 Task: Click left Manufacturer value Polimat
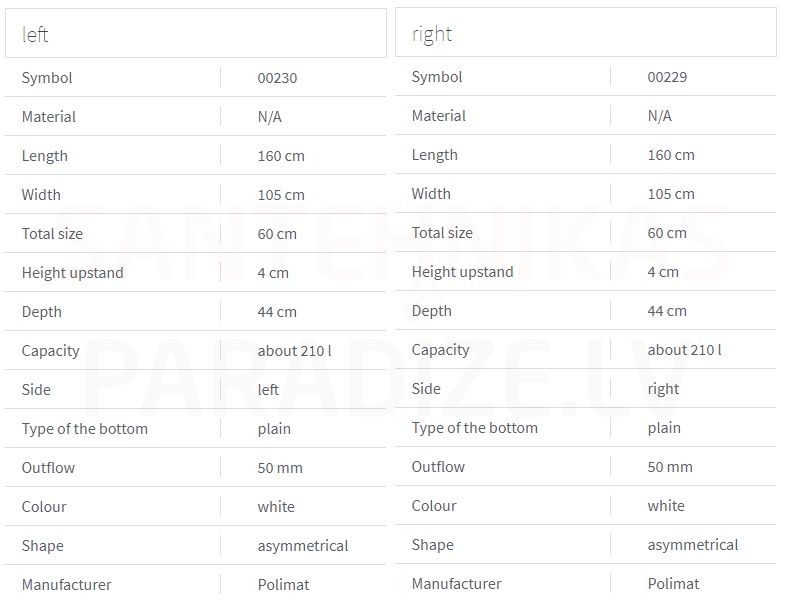click(x=283, y=585)
